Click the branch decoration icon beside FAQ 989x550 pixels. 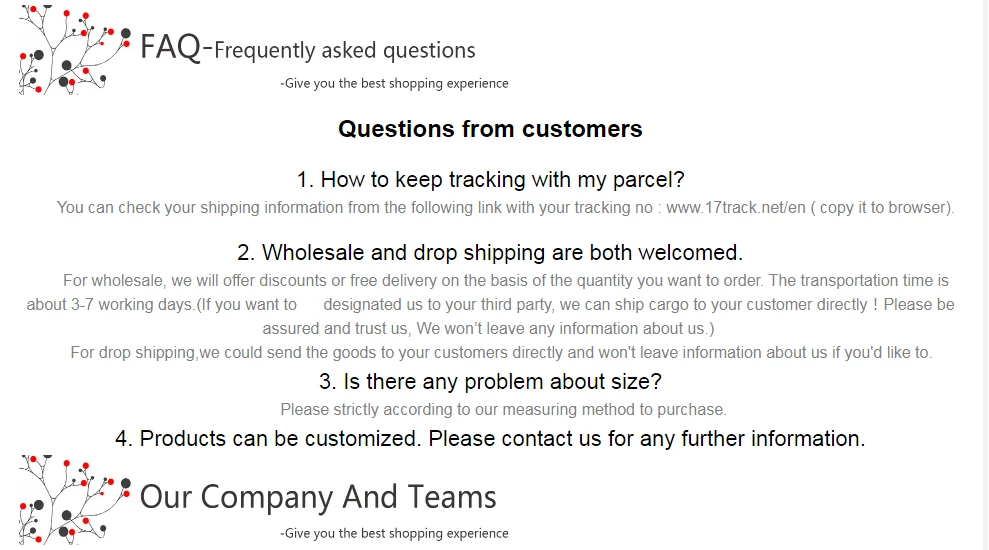75,49
